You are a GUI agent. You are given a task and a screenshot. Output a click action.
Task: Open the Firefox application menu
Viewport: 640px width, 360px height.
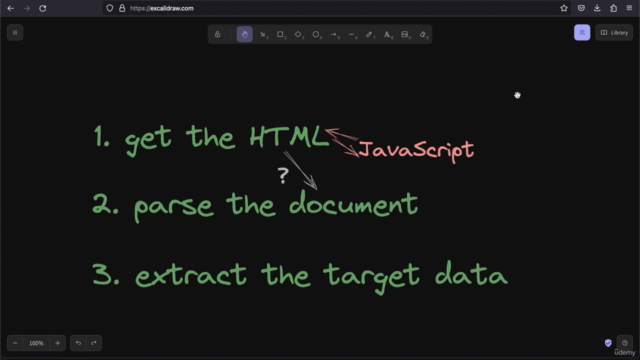[x=629, y=8]
